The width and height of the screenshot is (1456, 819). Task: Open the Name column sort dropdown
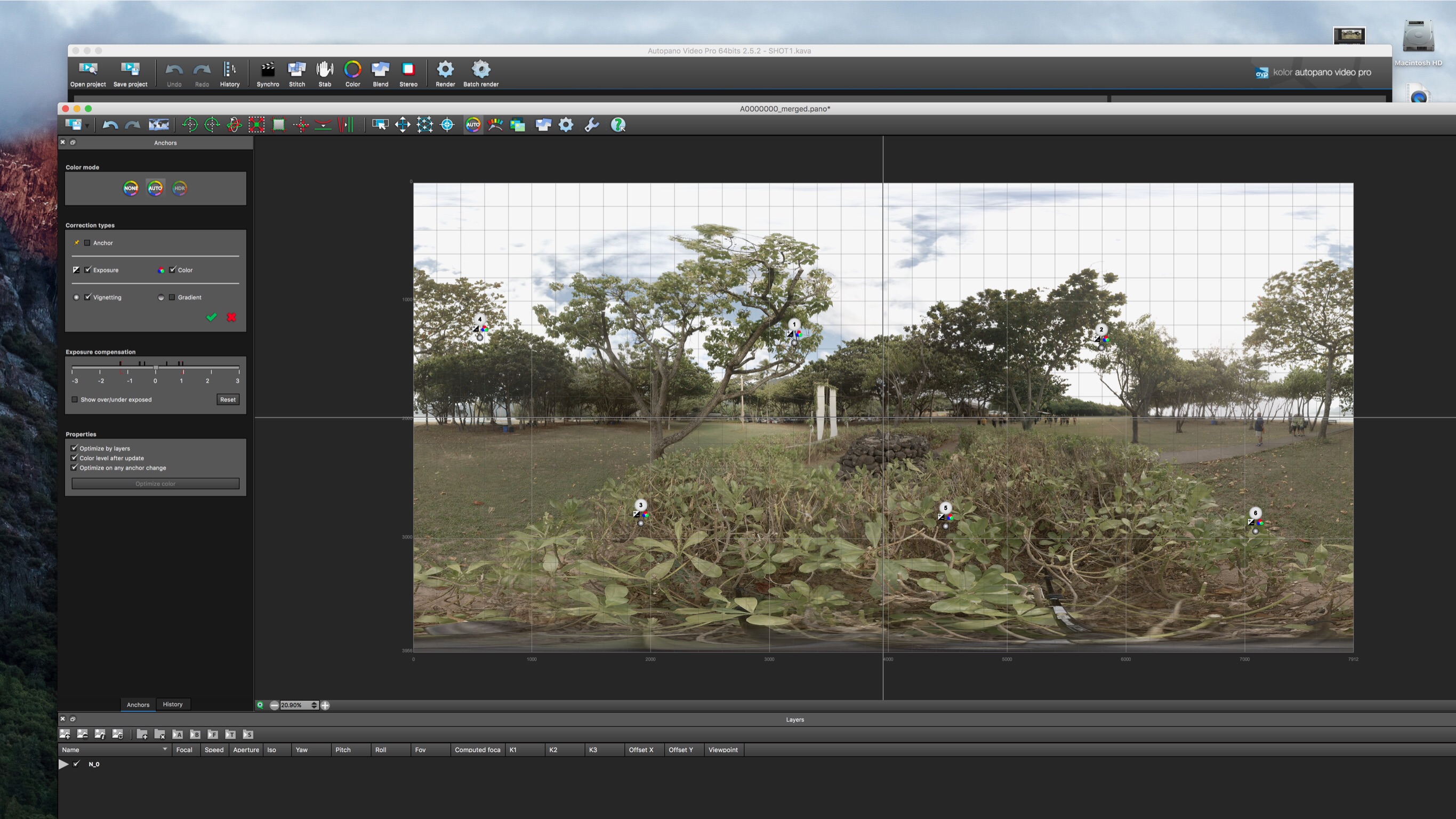[x=165, y=750]
